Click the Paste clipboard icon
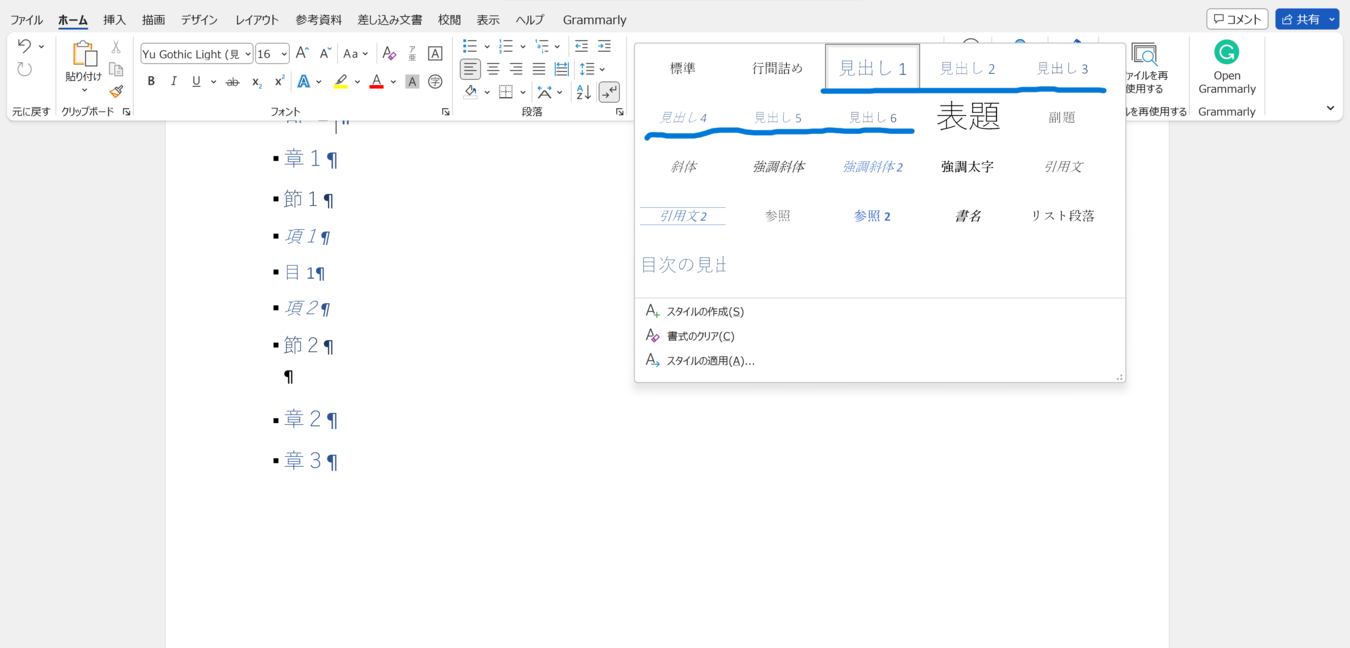Screen dimensions: 1350x648 coord(84,54)
